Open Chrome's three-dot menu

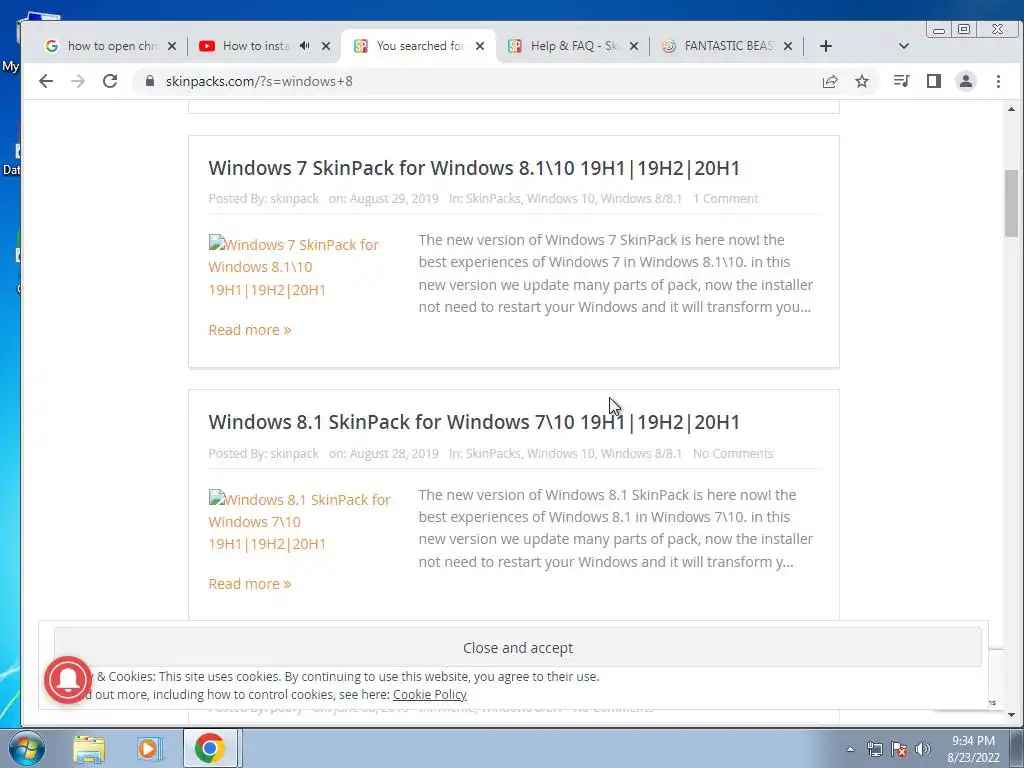pyautogui.click(x=999, y=81)
